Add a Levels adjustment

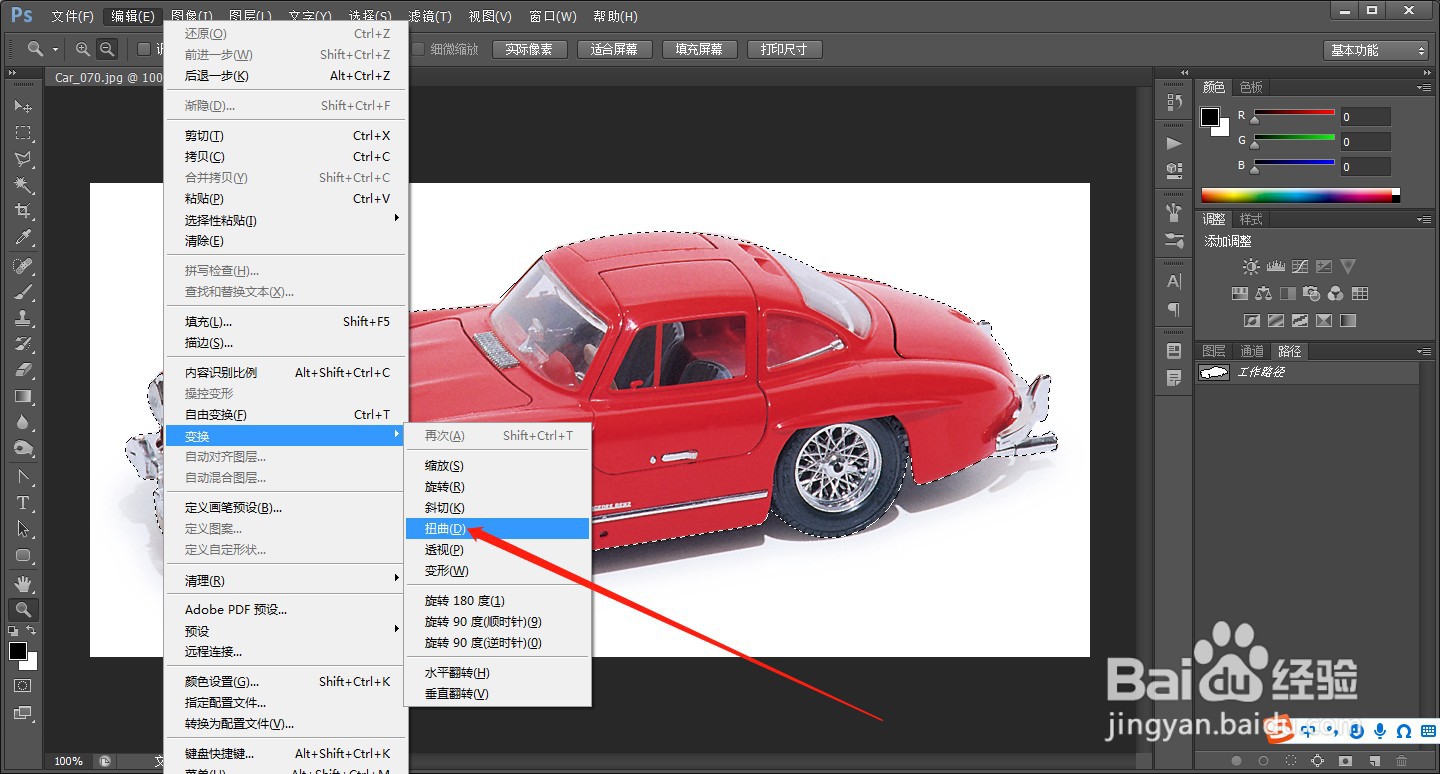[x=1275, y=267]
